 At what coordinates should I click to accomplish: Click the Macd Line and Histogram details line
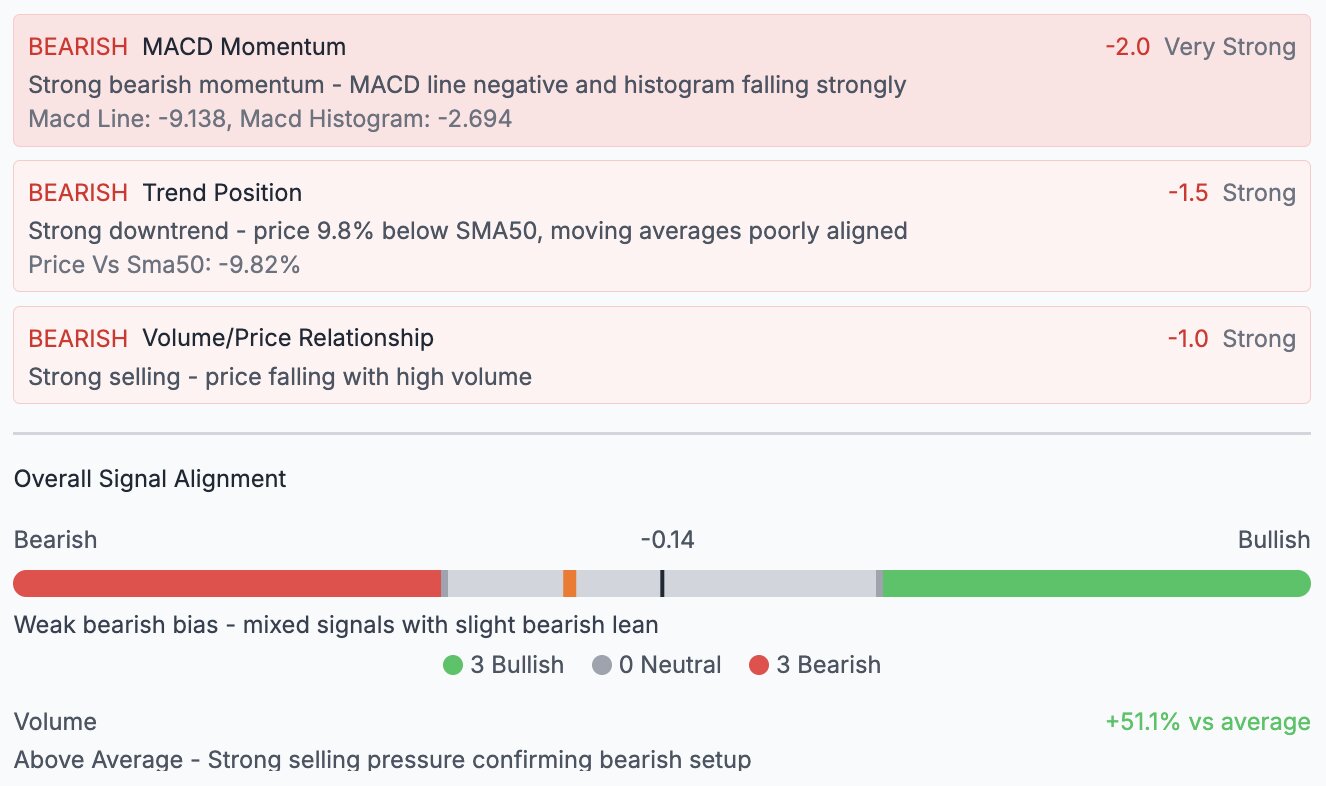coord(270,119)
